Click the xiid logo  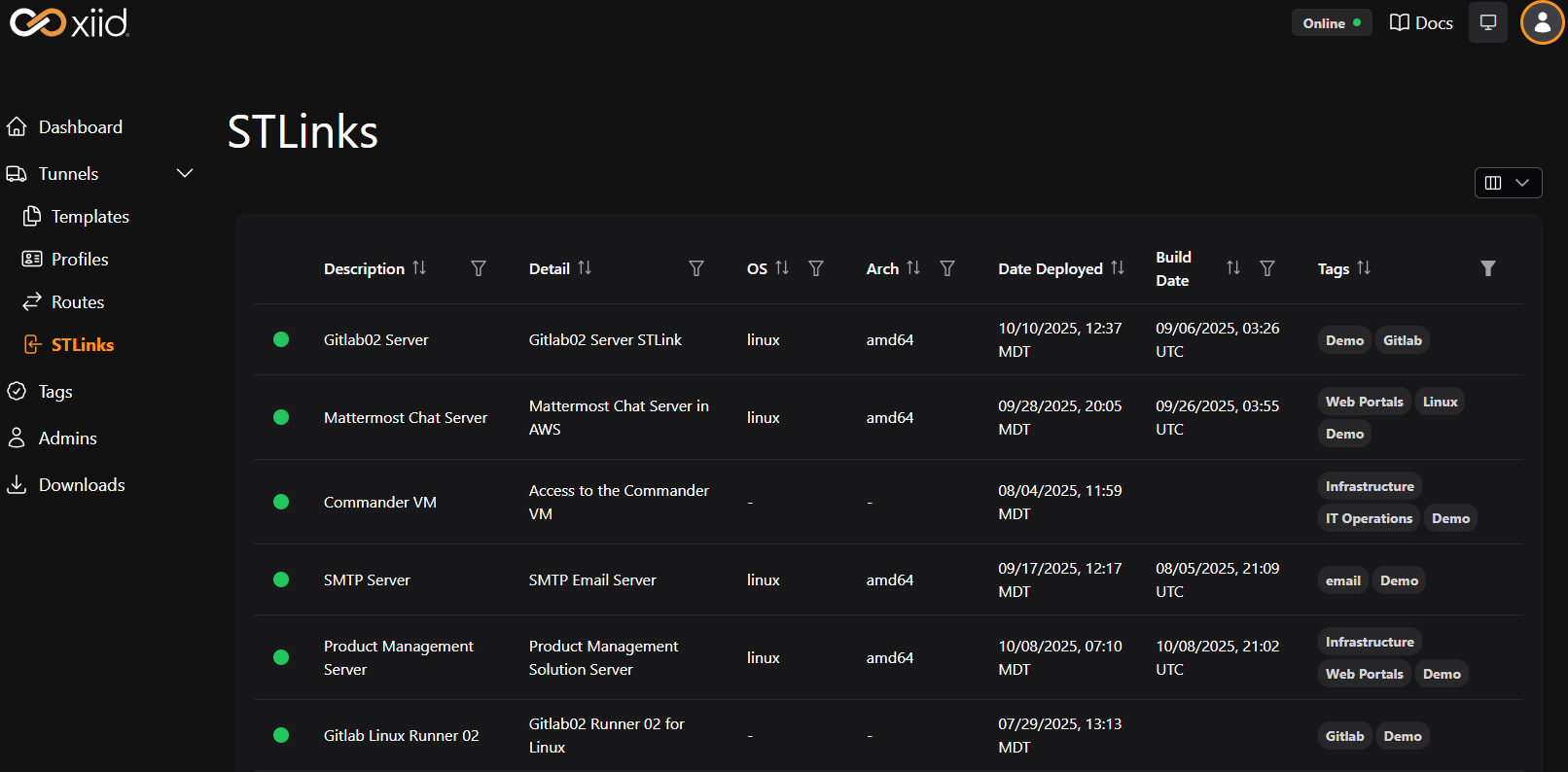[69, 22]
